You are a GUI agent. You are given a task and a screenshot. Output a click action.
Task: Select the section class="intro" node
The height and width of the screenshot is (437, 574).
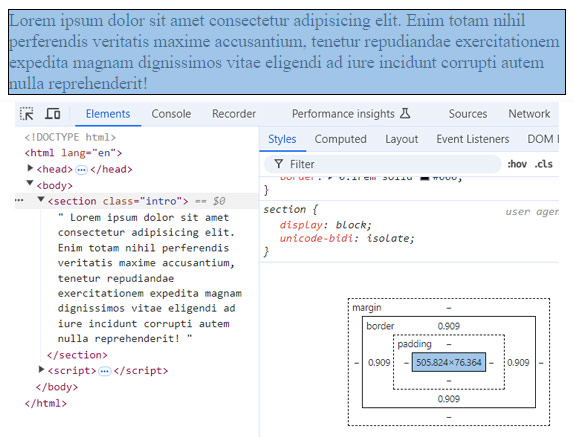click(118, 201)
